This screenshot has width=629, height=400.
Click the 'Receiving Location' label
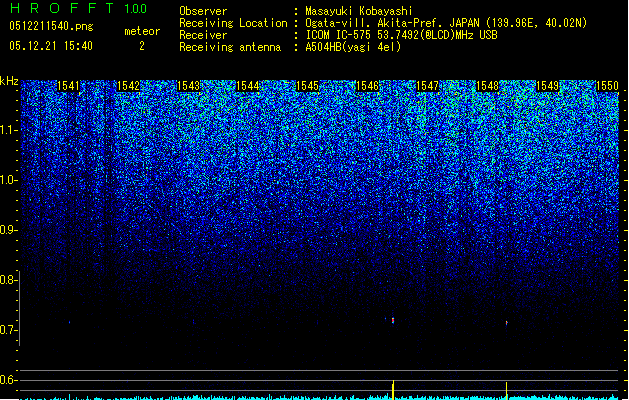point(233,23)
